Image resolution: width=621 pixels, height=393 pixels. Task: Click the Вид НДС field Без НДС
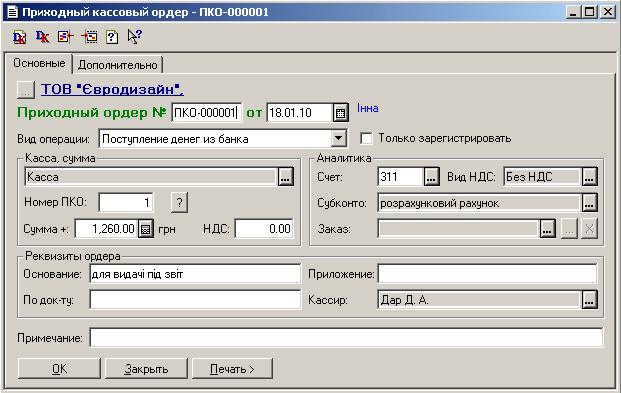pos(543,177)
